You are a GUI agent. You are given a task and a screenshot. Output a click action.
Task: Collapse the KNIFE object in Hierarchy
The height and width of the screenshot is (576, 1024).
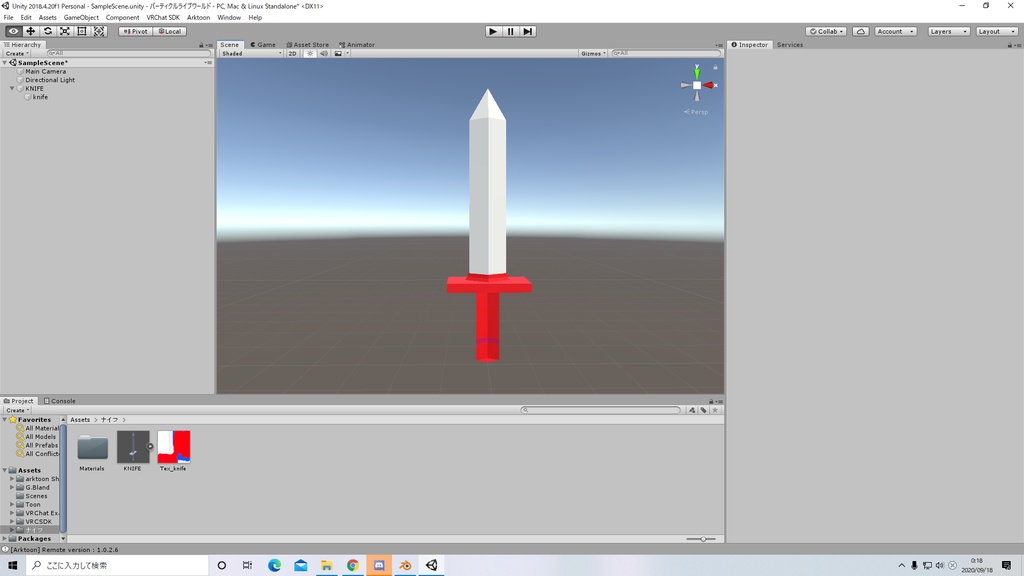[x=12, y=88]
